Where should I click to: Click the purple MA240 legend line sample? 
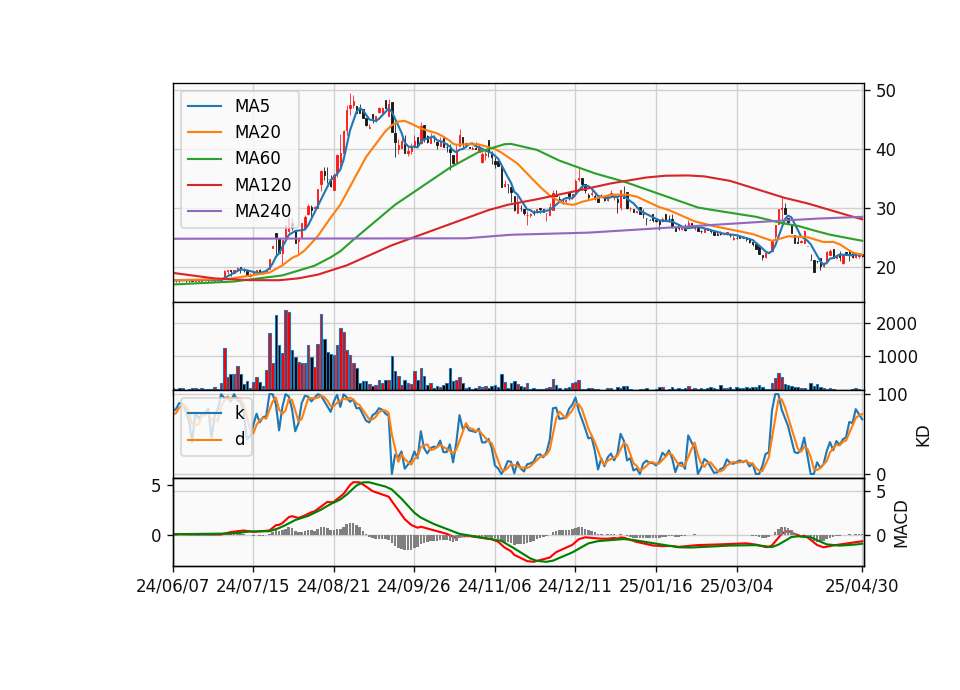pos(204,211)
